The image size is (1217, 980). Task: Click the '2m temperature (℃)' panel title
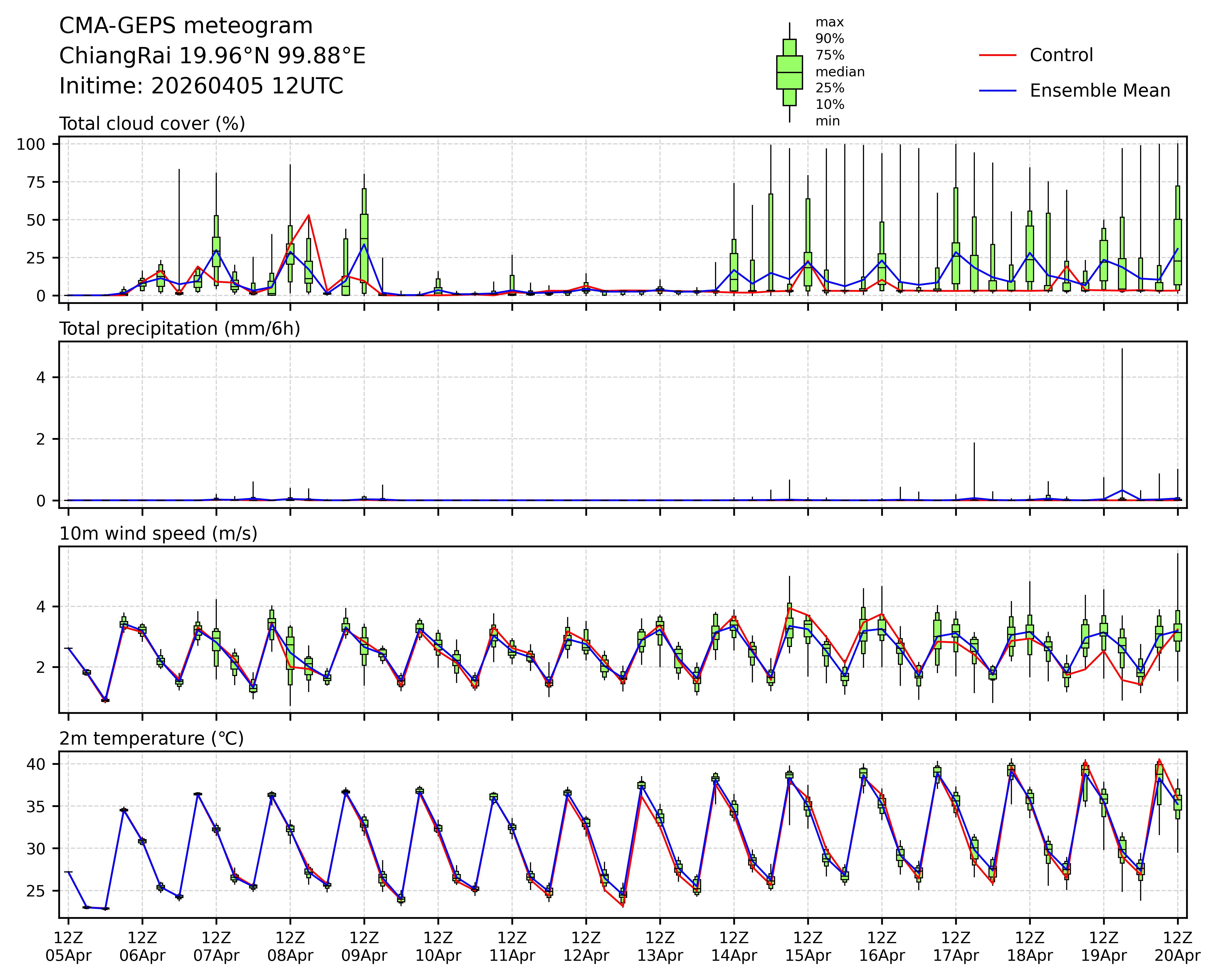click(151, 738)
